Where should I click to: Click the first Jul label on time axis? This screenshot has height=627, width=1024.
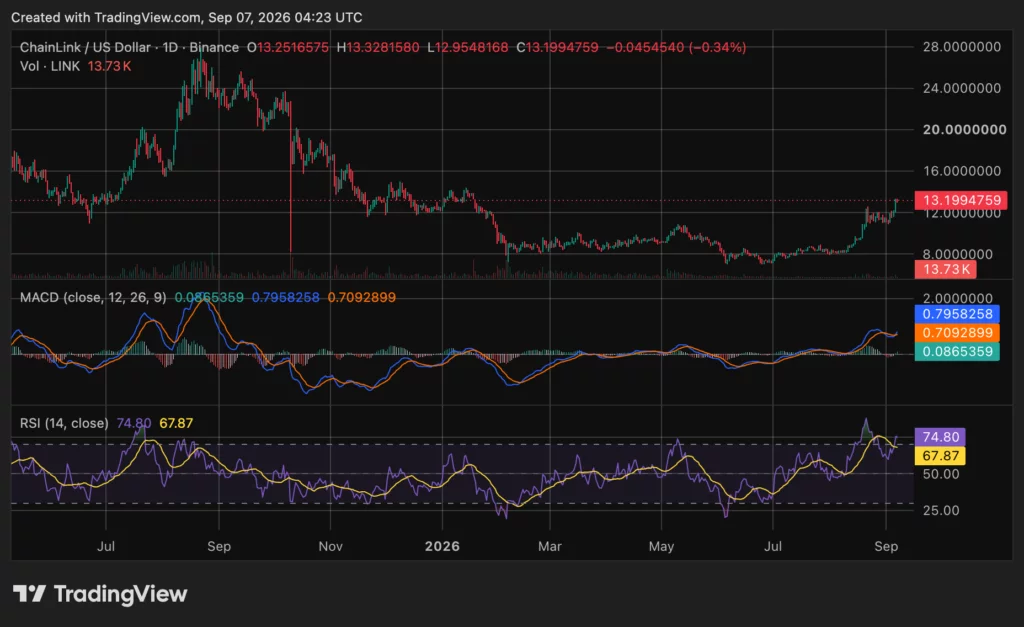tap(106, 546)
